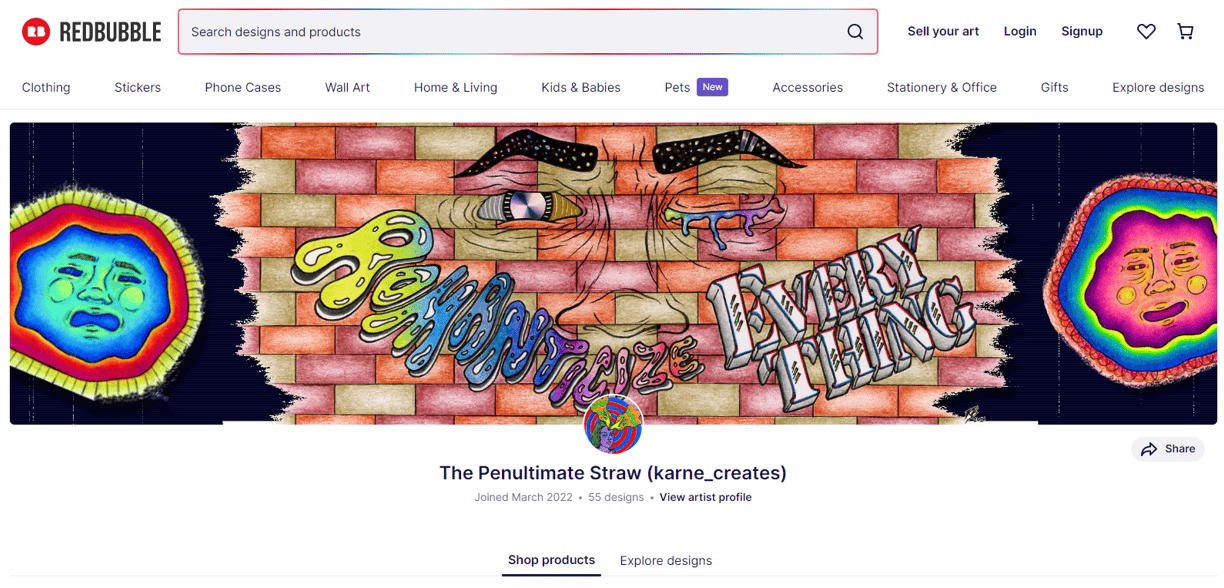Click the artist avatar image
1224x588 pixels.
pyautogui.click(x=613, y=425)
